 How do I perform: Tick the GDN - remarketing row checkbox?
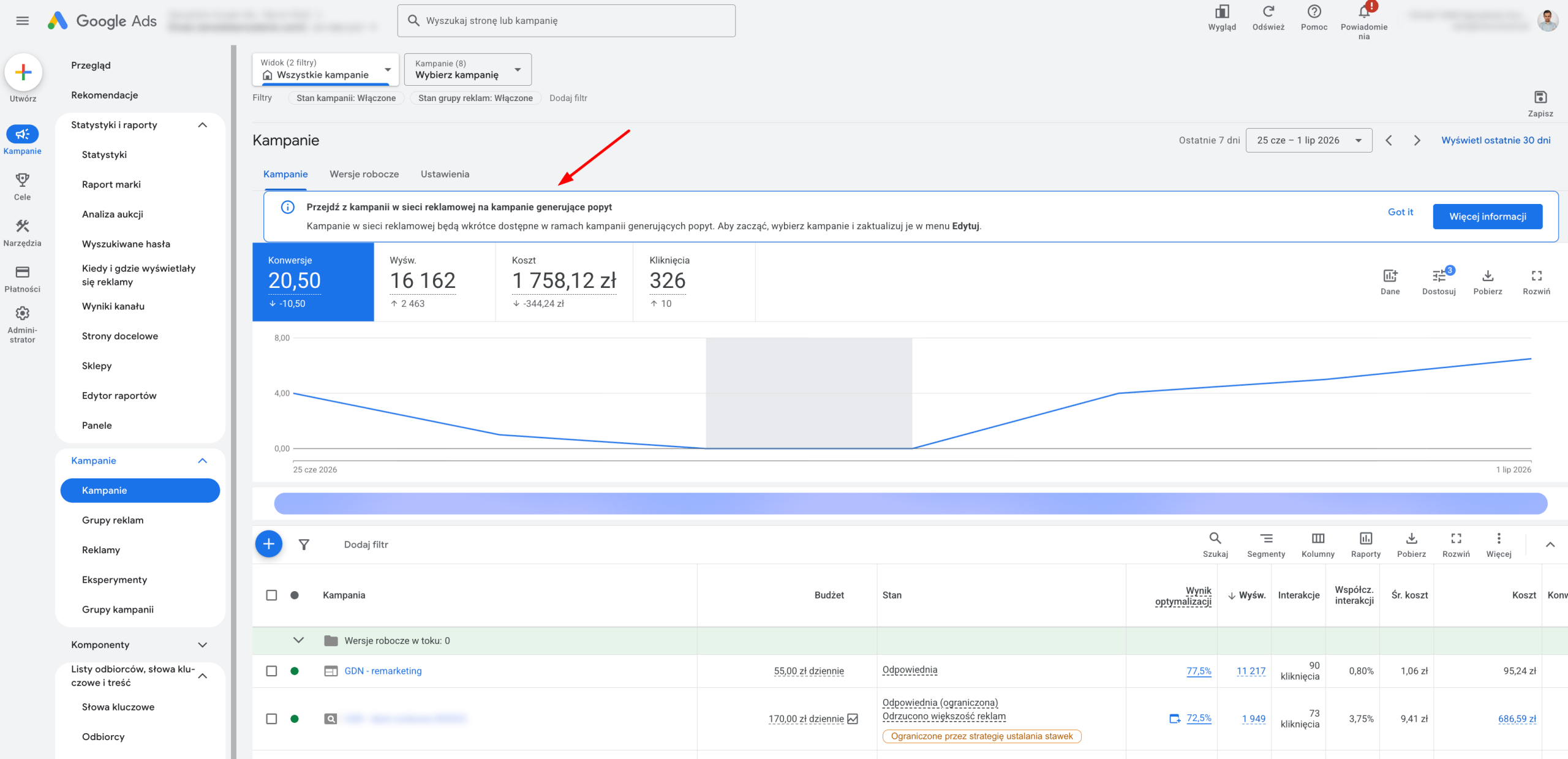coord(271,671)
